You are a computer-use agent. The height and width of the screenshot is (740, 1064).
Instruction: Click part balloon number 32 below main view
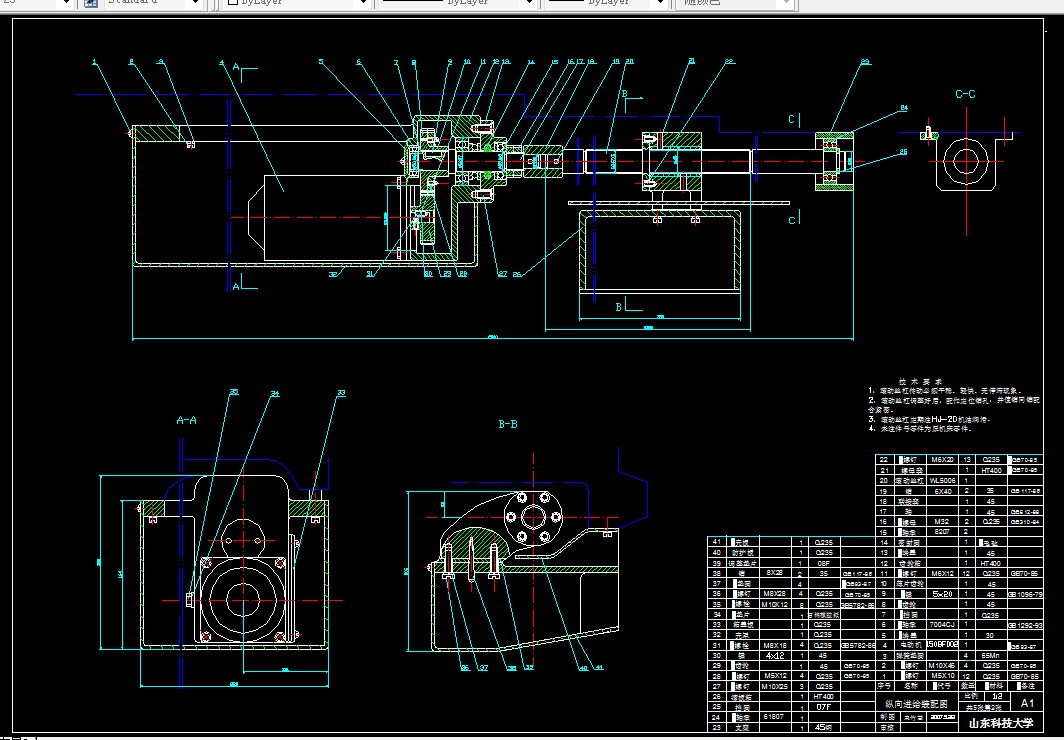click(x=332, y=274)
